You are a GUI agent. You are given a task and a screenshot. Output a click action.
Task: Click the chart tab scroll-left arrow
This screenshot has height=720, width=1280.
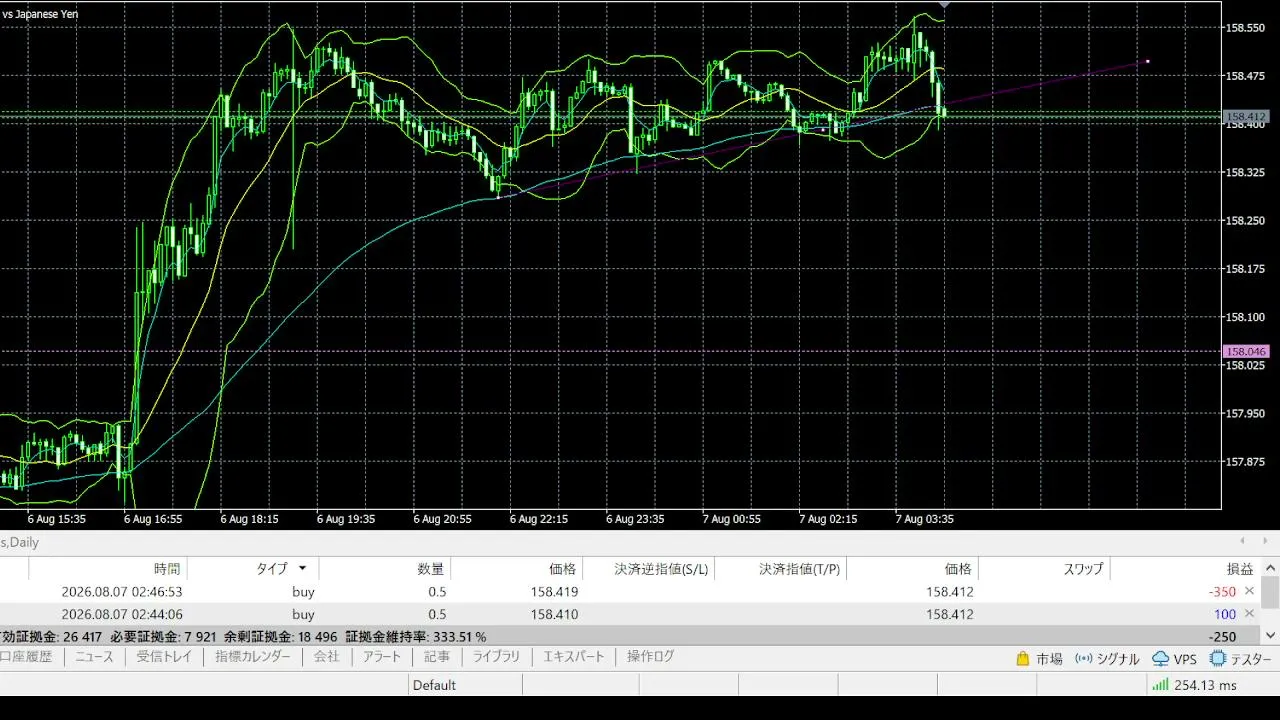click(x=1241, y=542)
